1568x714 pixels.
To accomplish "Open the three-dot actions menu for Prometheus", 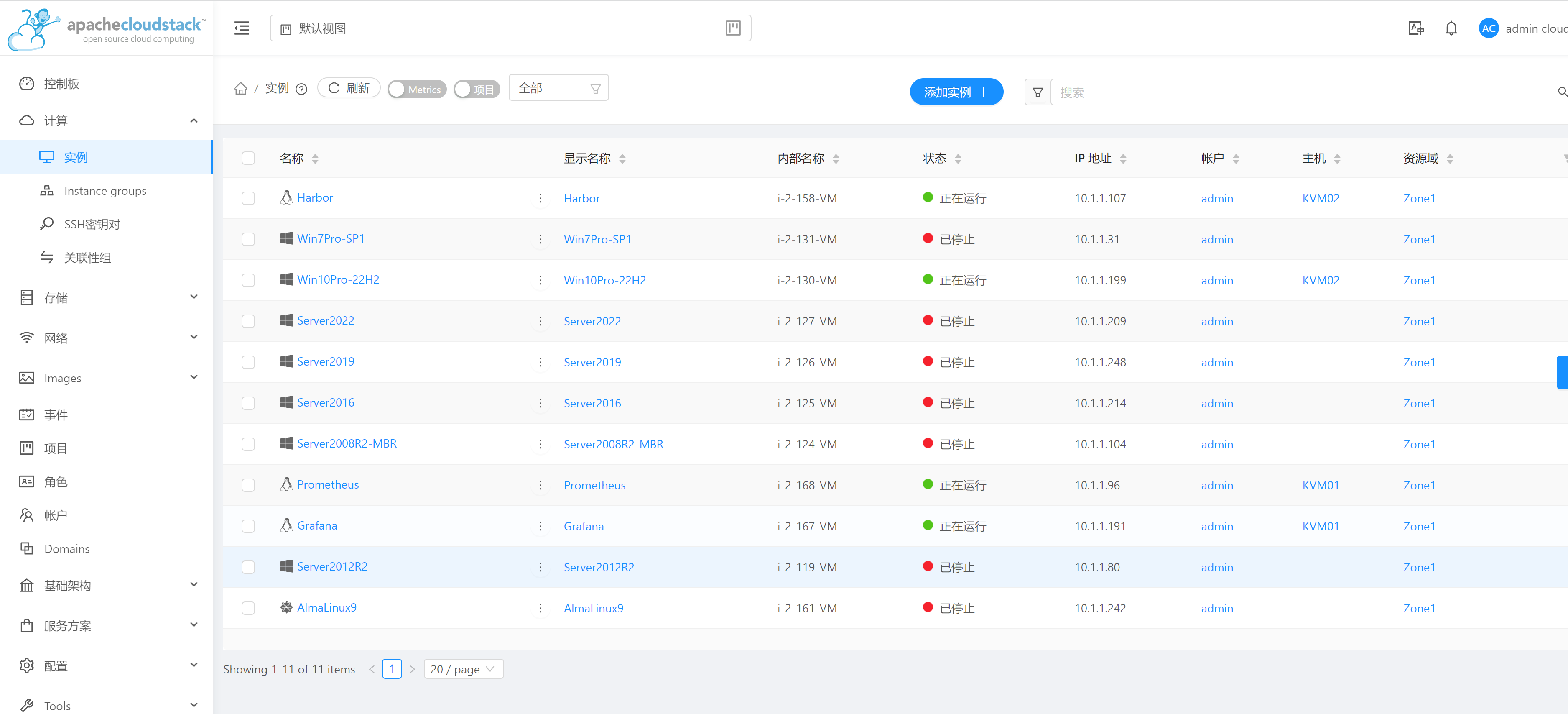I will (540, 485).
